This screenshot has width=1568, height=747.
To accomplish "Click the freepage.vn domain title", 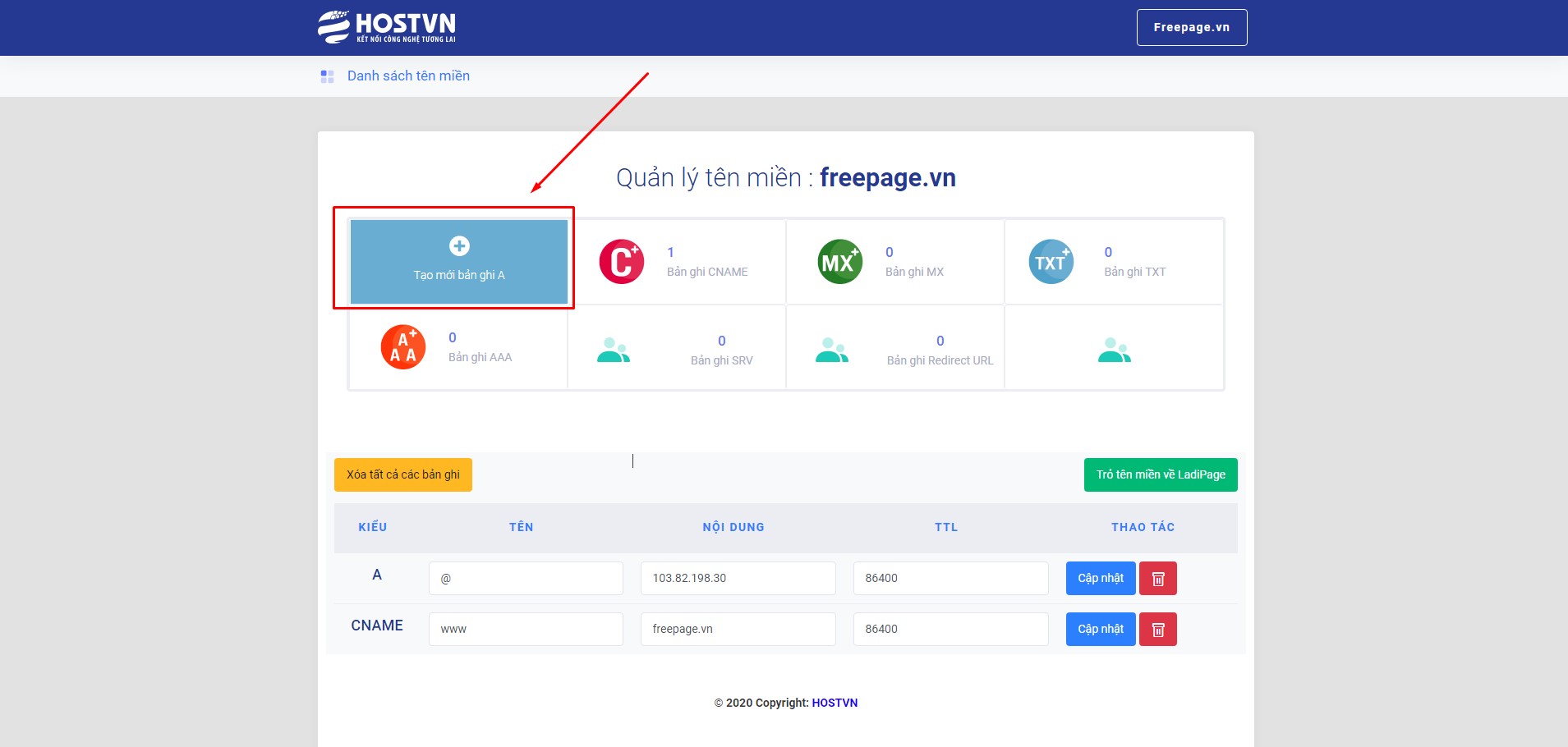I will [888, 178].
